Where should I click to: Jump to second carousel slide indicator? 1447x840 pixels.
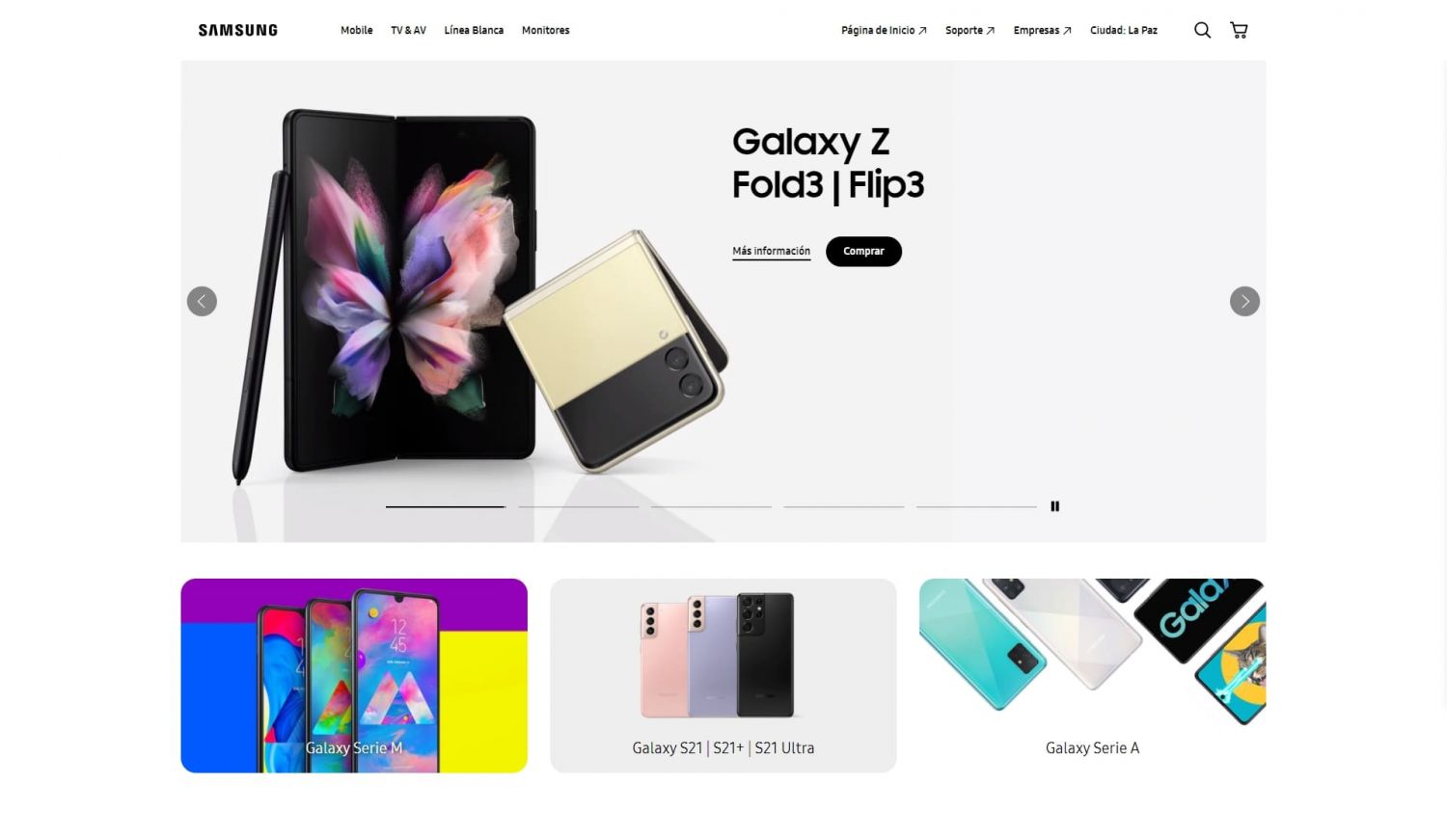tap(579, 506)
